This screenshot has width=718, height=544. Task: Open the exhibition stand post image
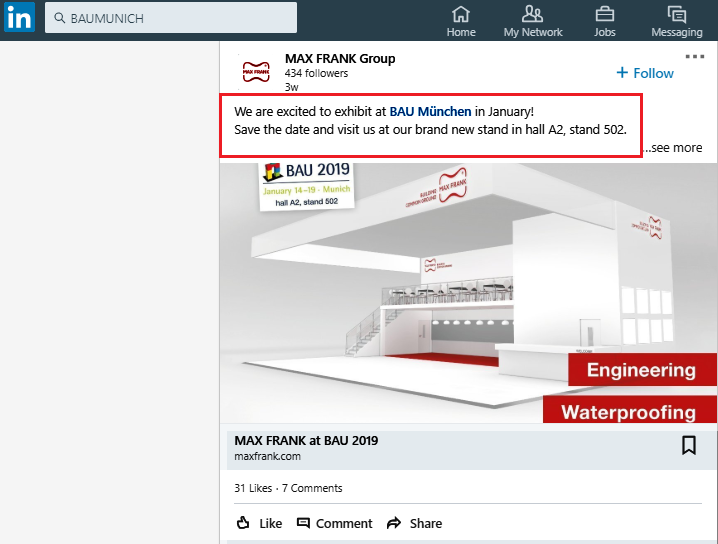point(468,293)
